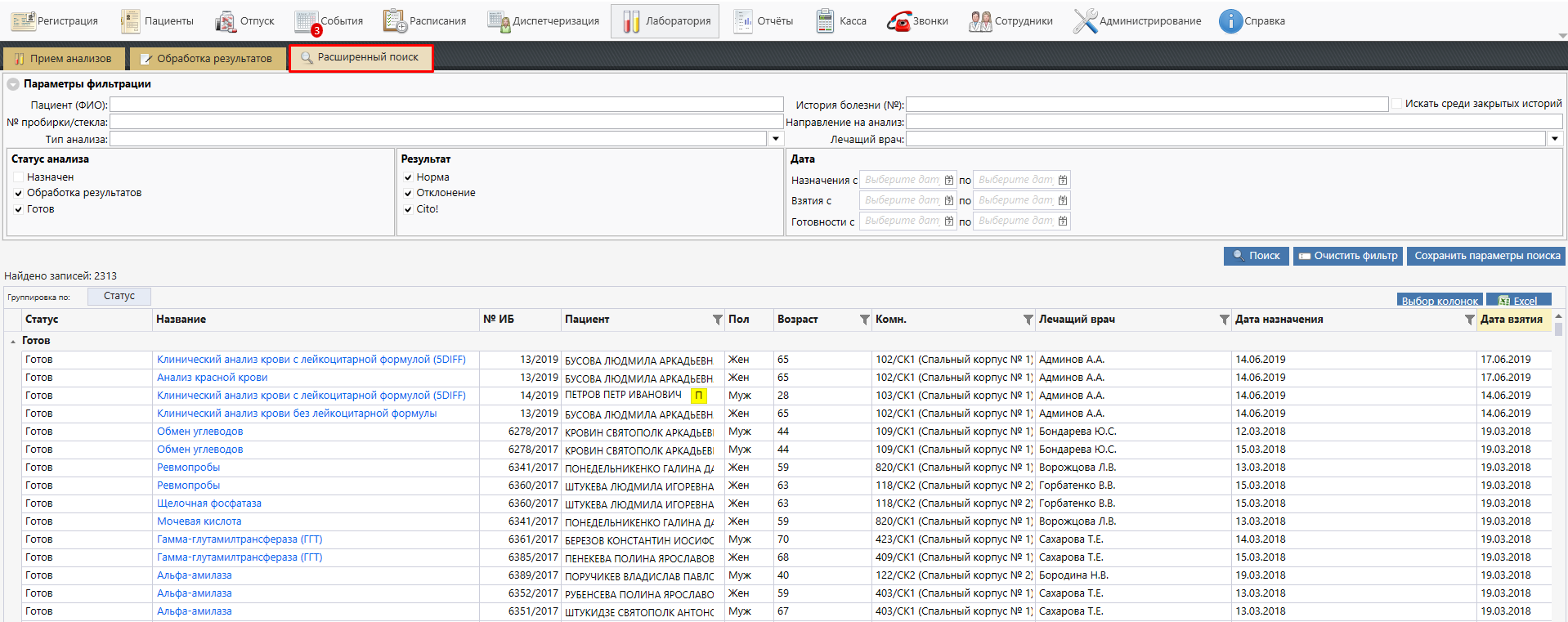Screen dimensions: 1568x622
Task: Click the Поиск button
Action: 1256,256
